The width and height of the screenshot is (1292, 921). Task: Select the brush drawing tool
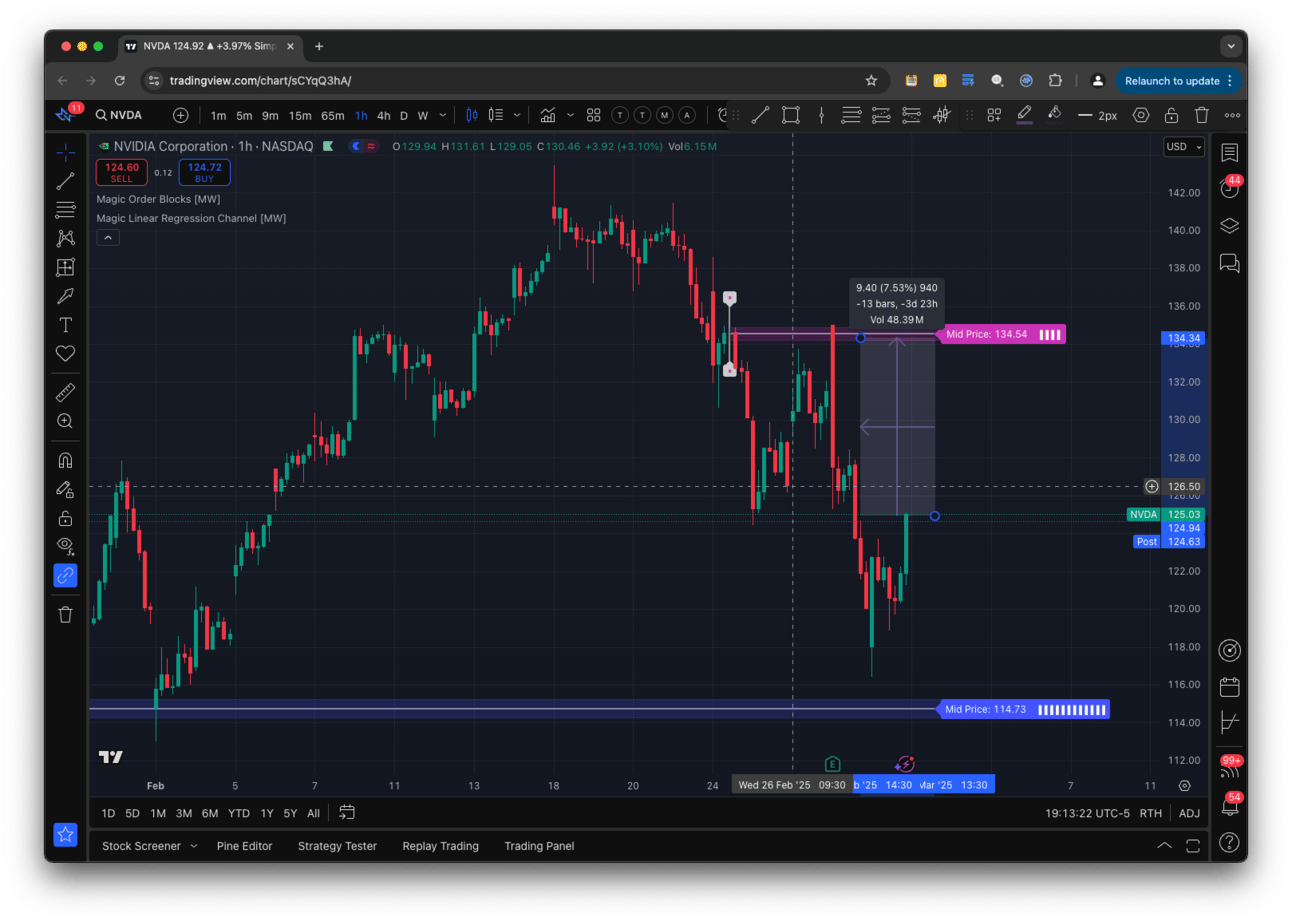(65, 296)
